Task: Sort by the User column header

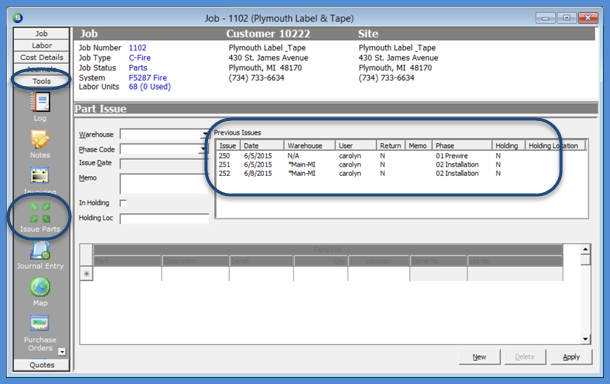Action: click(x=356, y=146)
